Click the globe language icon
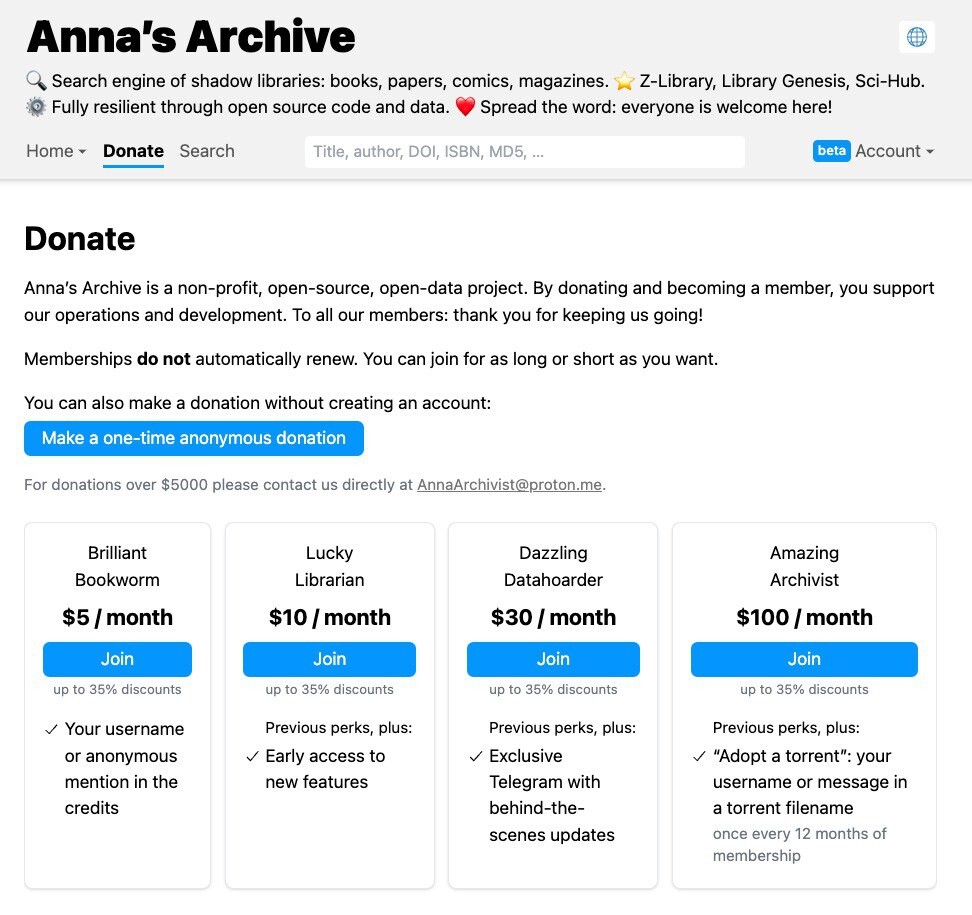Viewport: 972px width, 915px height. pyautogui.click(x=916, y=37)
